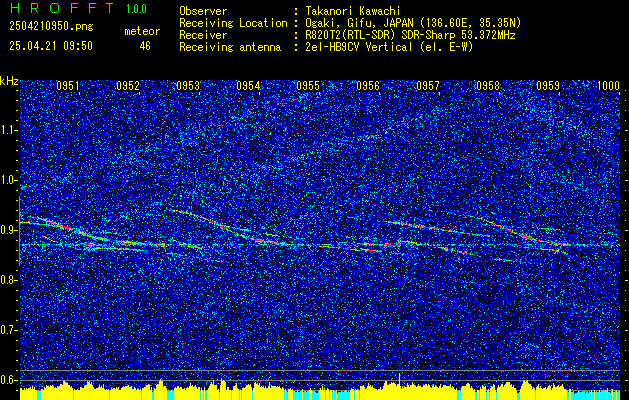
Task: Click the 'Observer' field label
Action: coord(203,11)
